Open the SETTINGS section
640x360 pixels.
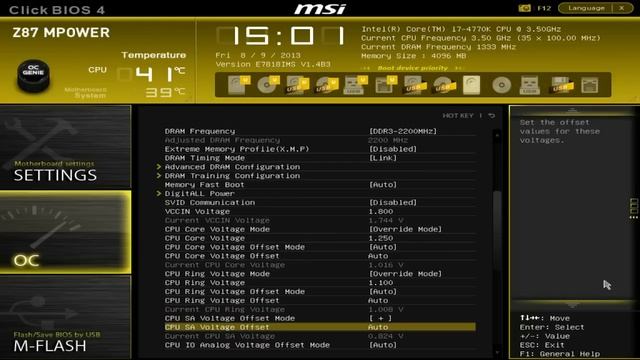tap(65, 147)
